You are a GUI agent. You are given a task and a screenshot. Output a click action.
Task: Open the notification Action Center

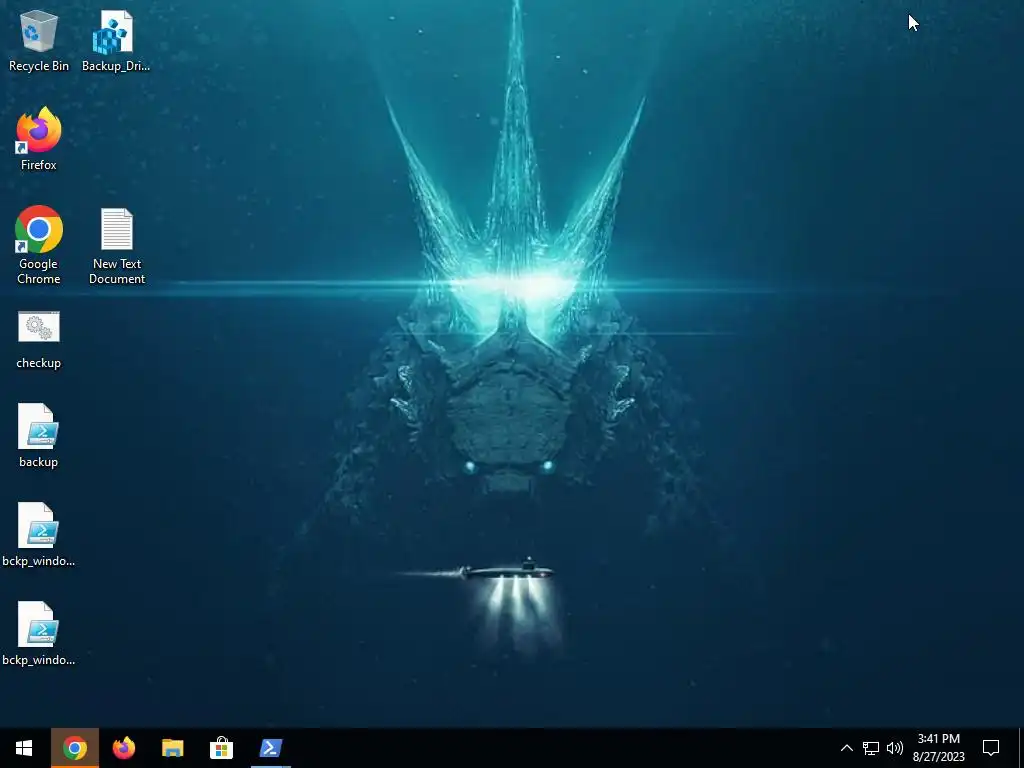(x=991, y=748)
